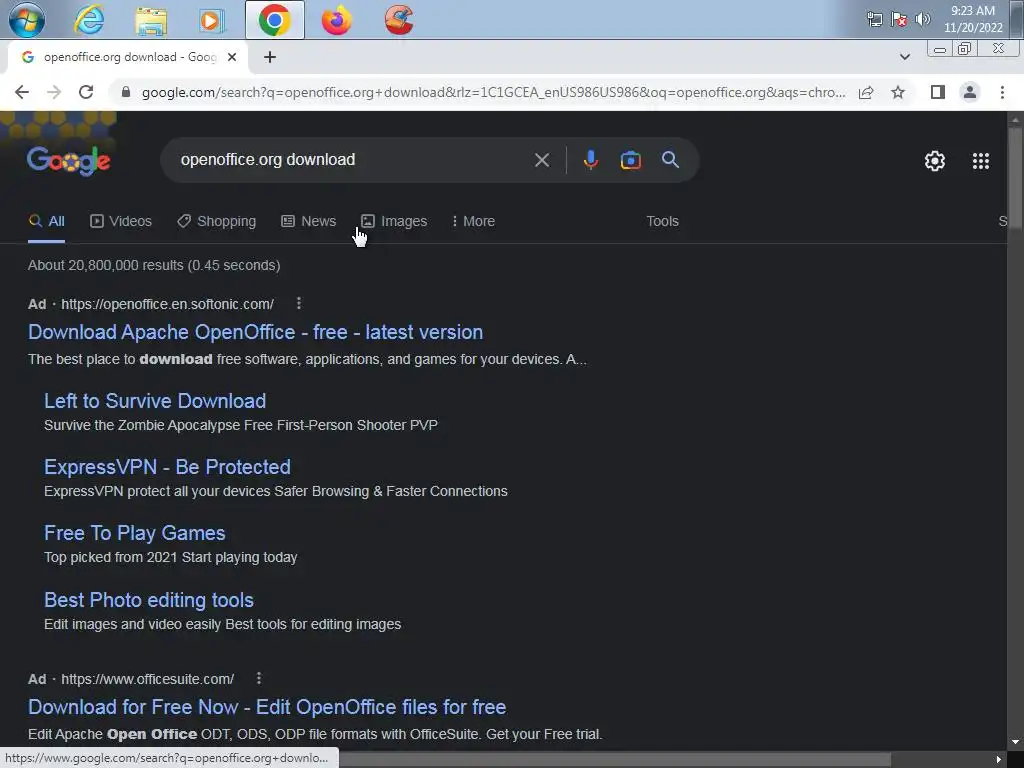Open softonic ad three-dot options
The height and width of the screenshot is (768, 1024).
[298, 303]
